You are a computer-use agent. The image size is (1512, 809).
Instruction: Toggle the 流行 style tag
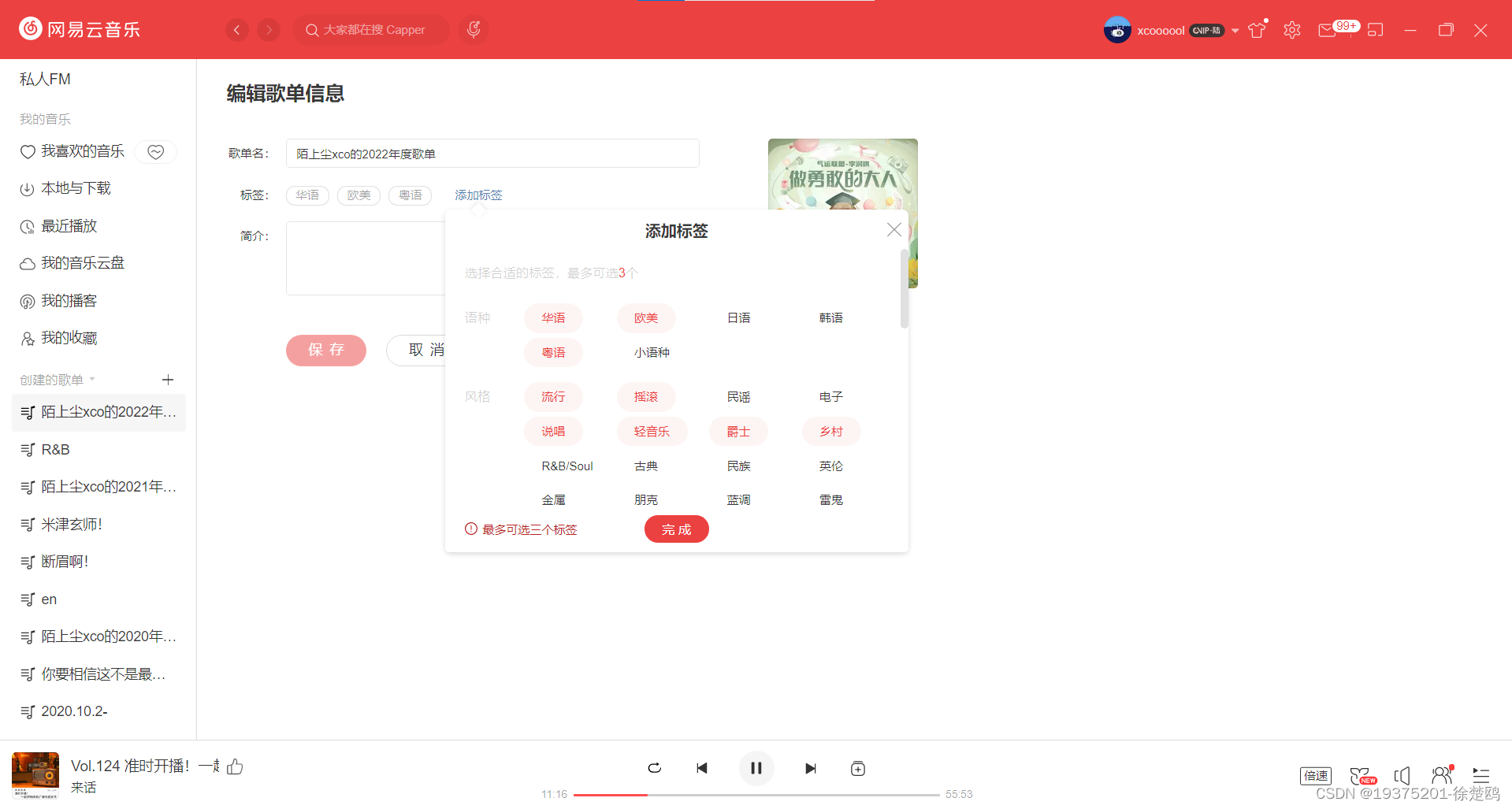[553, 397]
